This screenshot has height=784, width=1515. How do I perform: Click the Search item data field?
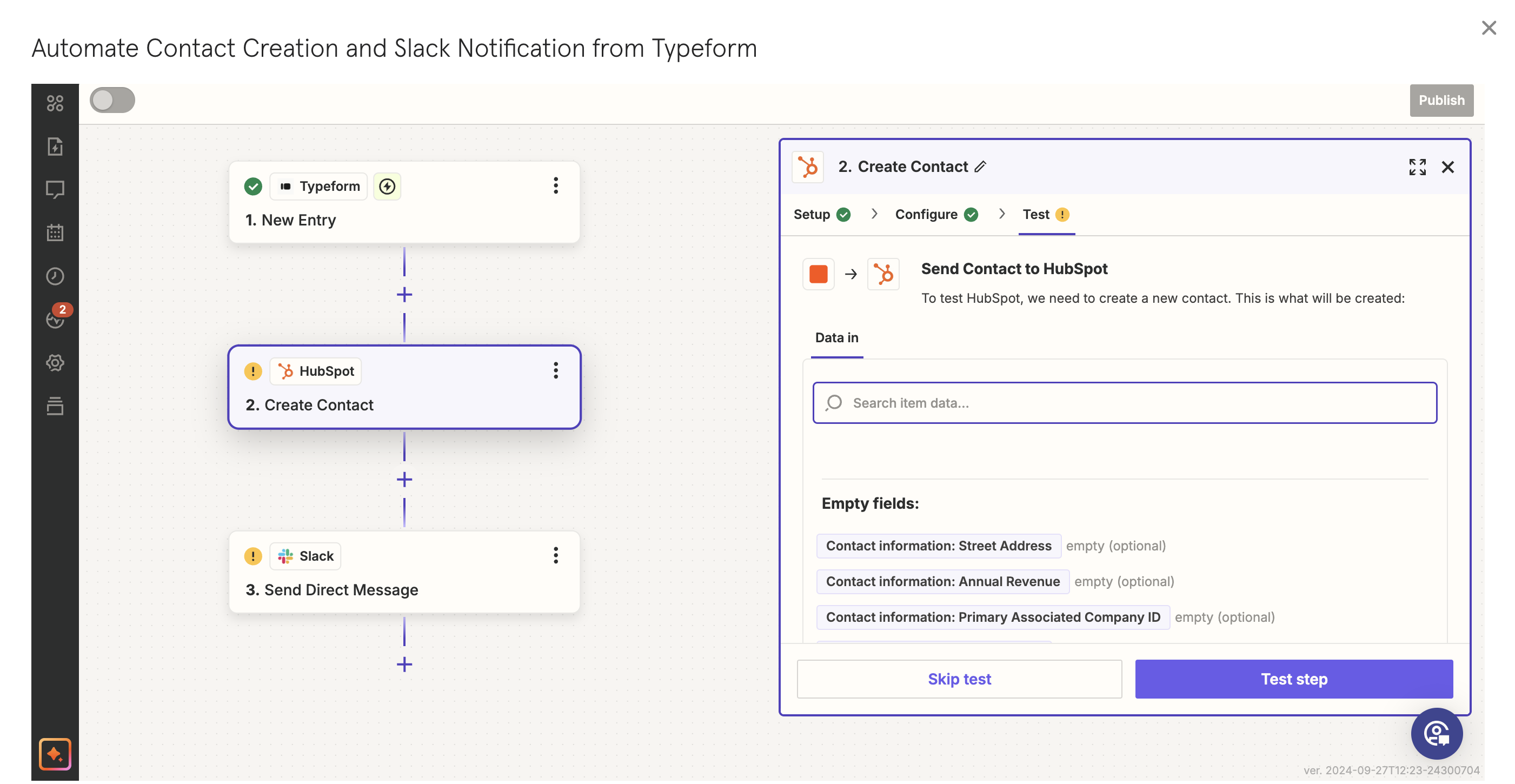pyautogui.click(x=1124, y=403)
